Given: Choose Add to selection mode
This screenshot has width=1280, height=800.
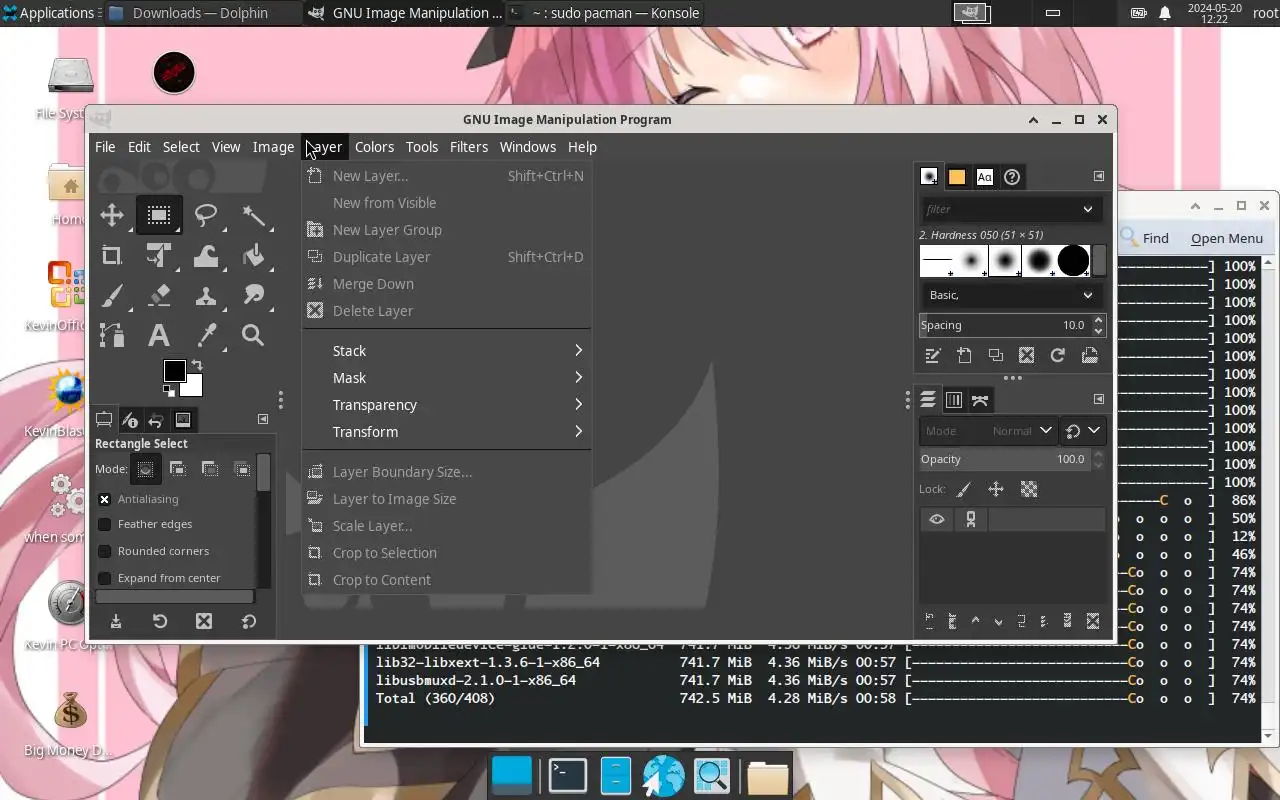Looking at the screenshot, I should [x=178, y=468].
